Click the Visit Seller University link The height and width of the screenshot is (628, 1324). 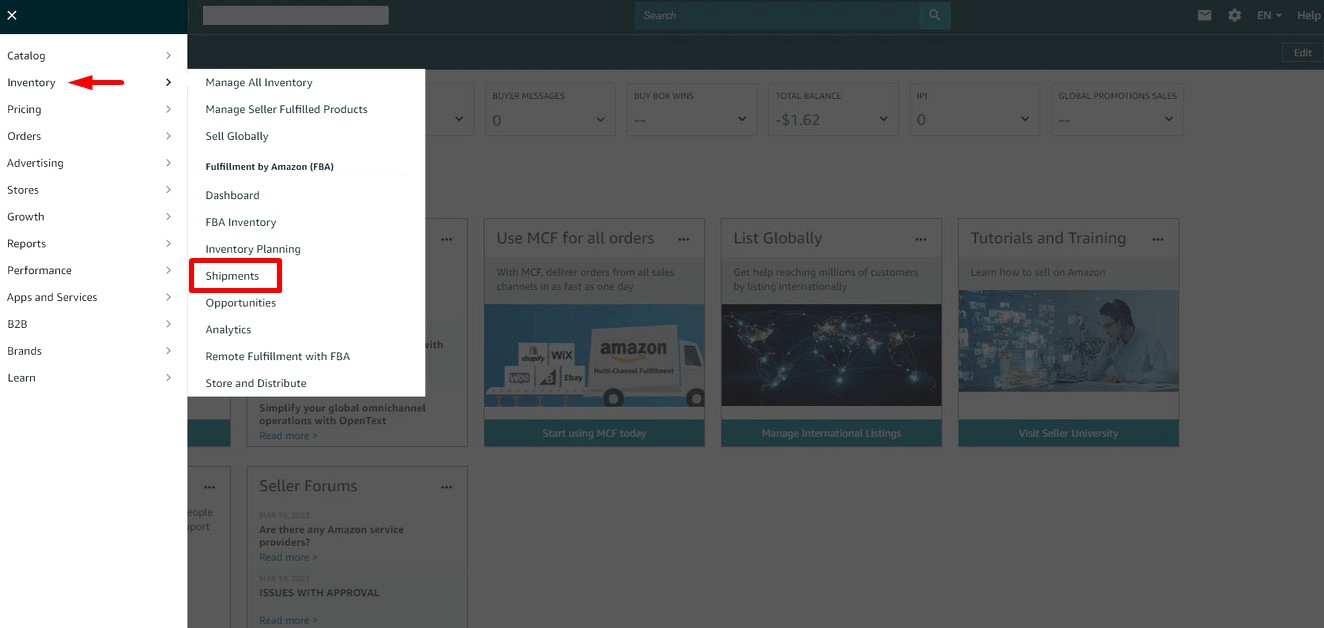(x=1068, y=433)
